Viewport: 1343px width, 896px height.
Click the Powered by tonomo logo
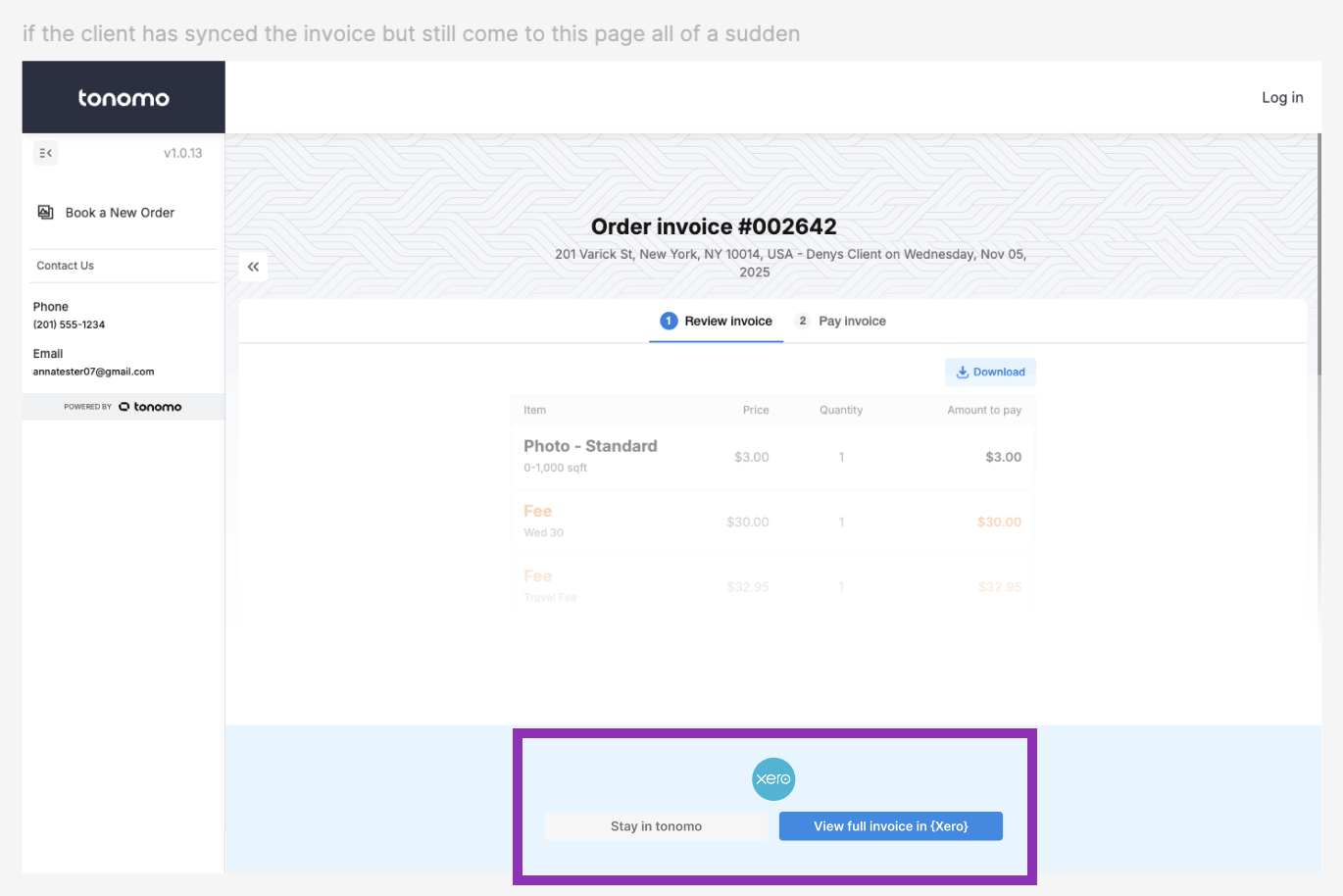tap(150, 407)
